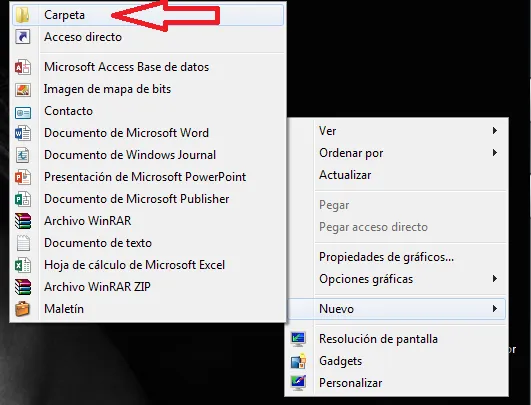Open Ordenar por in the context menu
This screenshot has width=531, height=405.
click(x=396, y=153)
